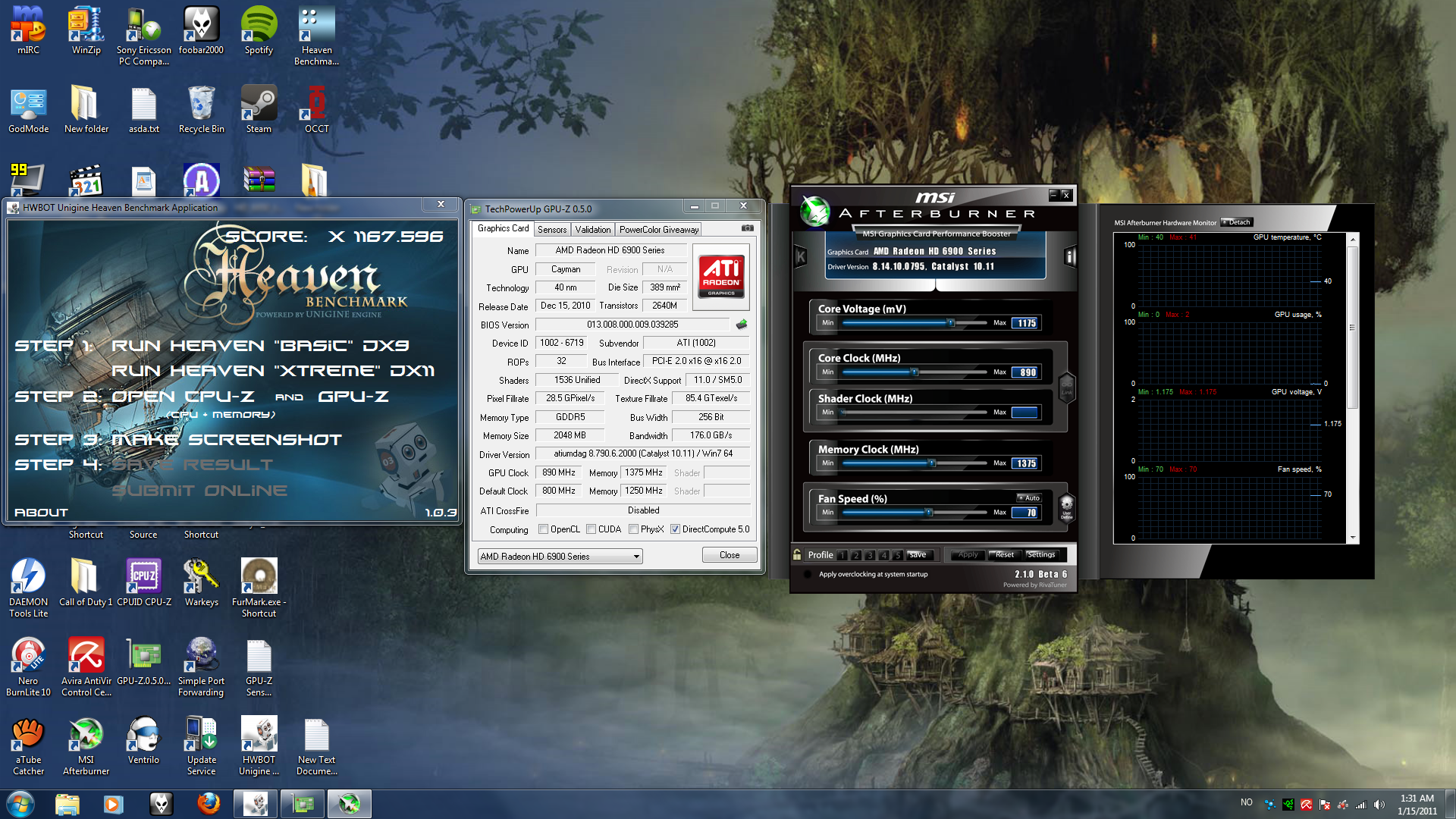Open the aTube Catcher desktop icon

(28, 746)
